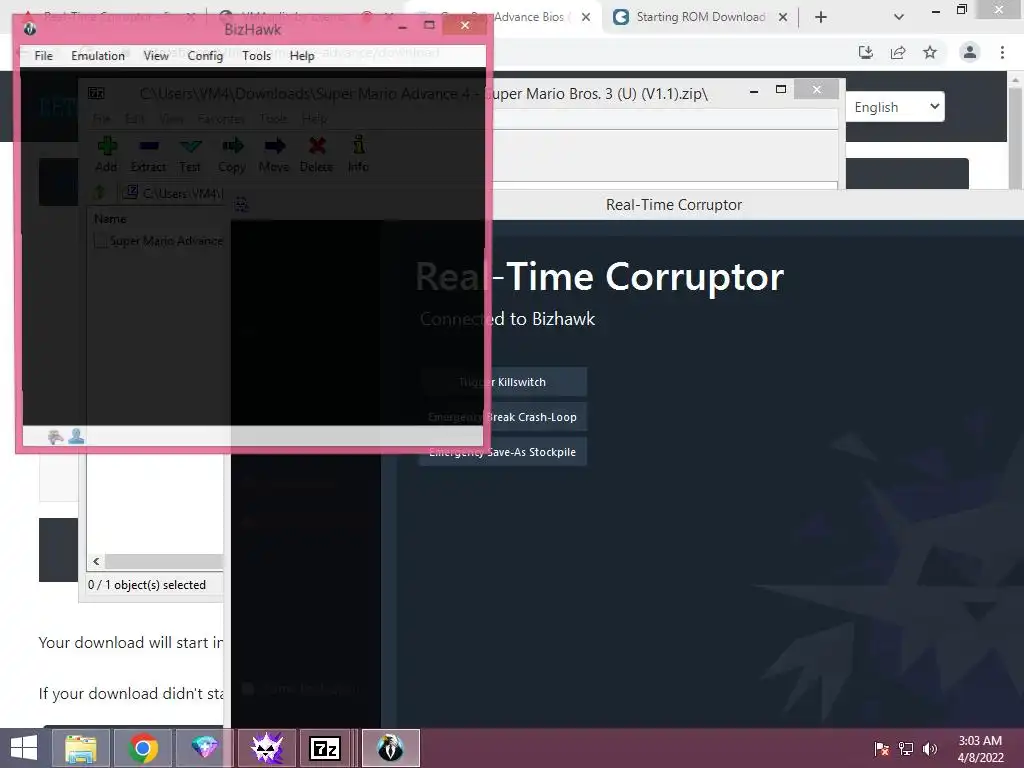Click the BizHawk title bar app icon

coord(29,29)
